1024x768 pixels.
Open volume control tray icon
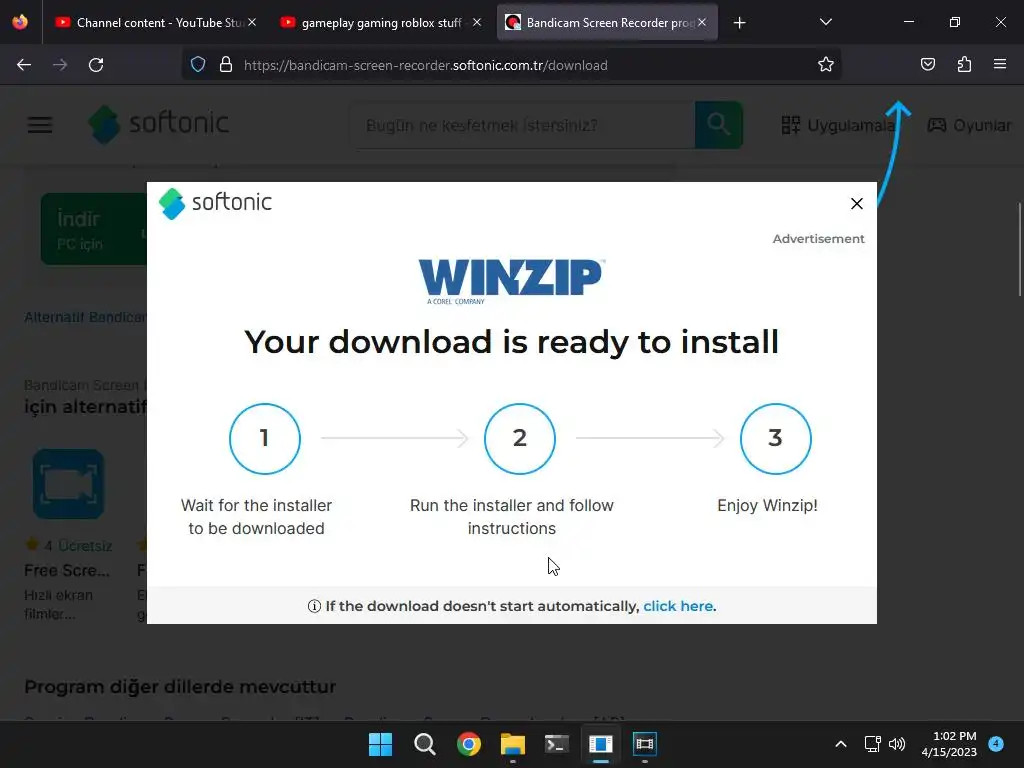[x=897, y=744]
